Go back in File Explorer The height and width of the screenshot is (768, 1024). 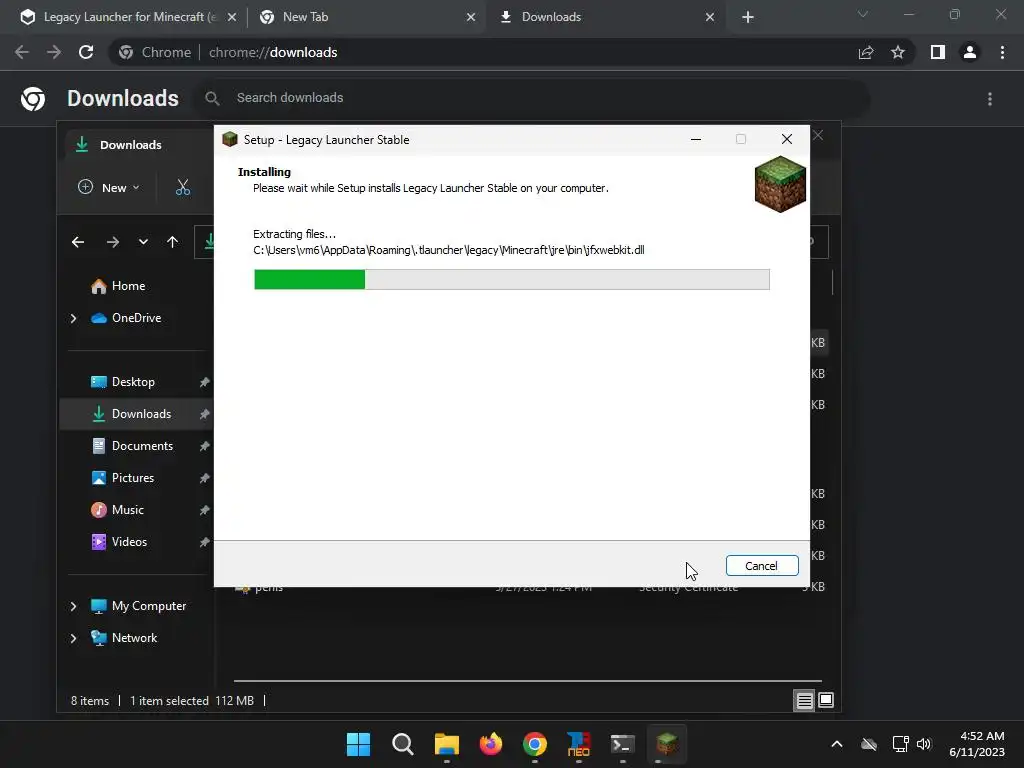[x=78, y=242]
